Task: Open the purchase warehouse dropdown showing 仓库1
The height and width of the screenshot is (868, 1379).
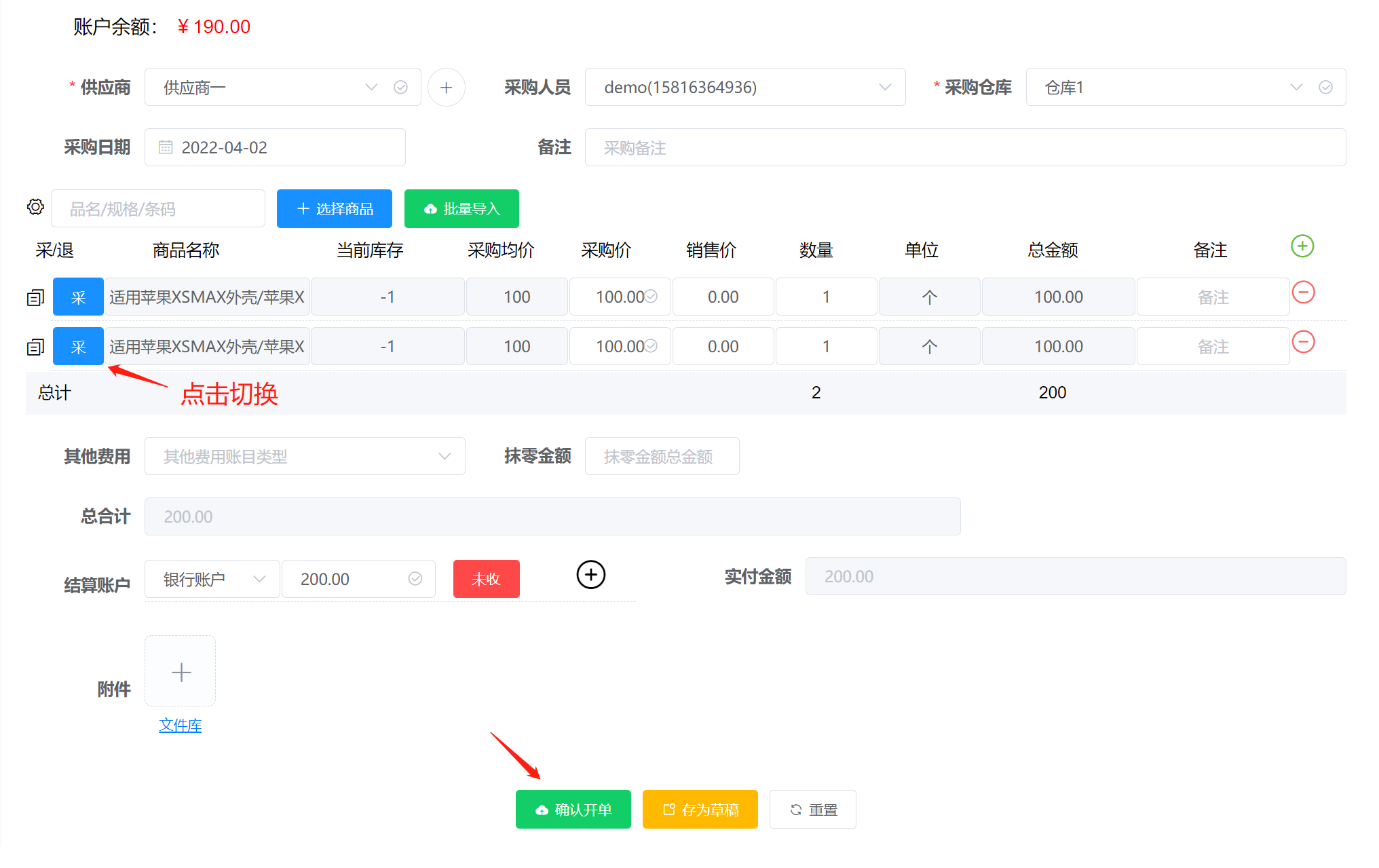Action: click(1186, 87)
